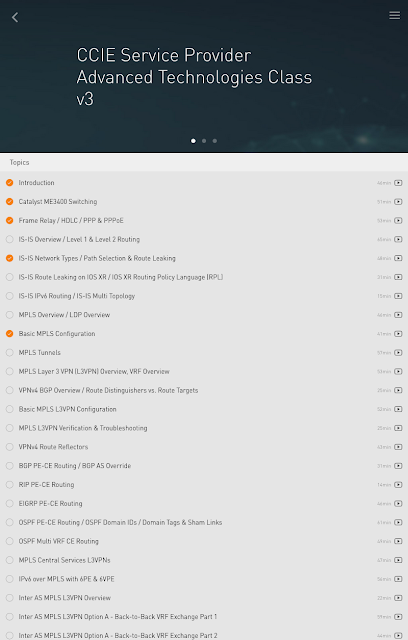Play OSPF PE-CE Routing video icon

click(x=398, y=522)
